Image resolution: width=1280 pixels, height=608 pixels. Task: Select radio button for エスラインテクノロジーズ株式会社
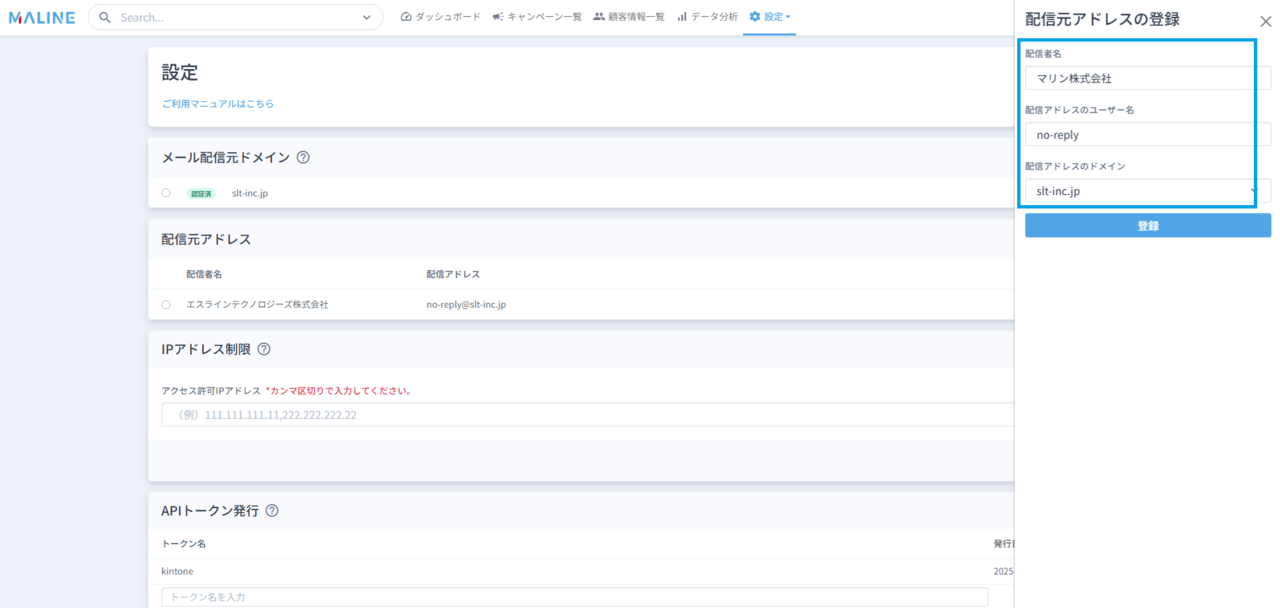pyautogui.click(x=166, y=304)
